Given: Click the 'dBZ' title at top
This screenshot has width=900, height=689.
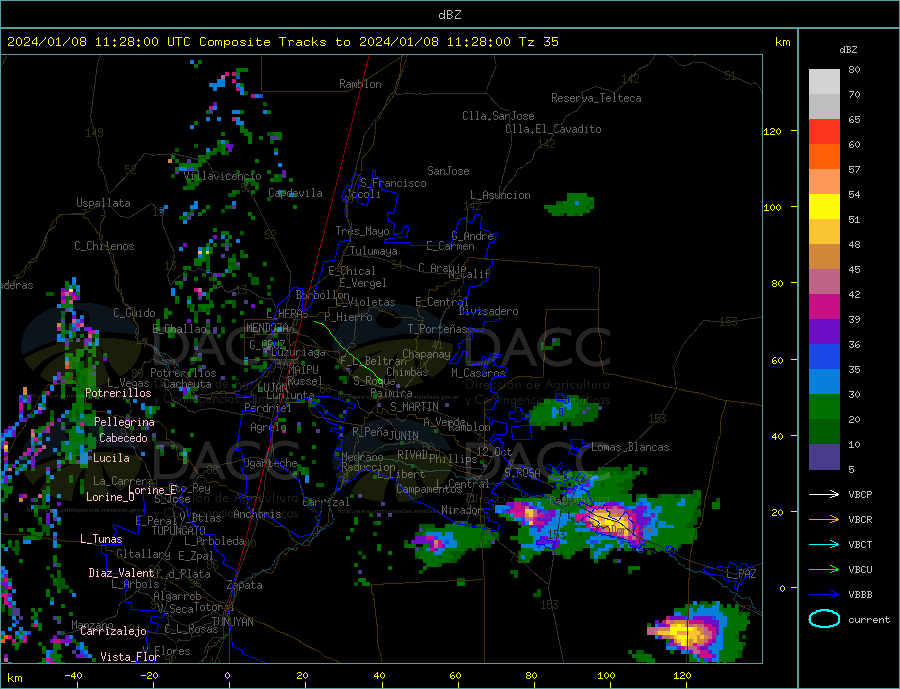Looking at the screenshot, I should [449, 15].
